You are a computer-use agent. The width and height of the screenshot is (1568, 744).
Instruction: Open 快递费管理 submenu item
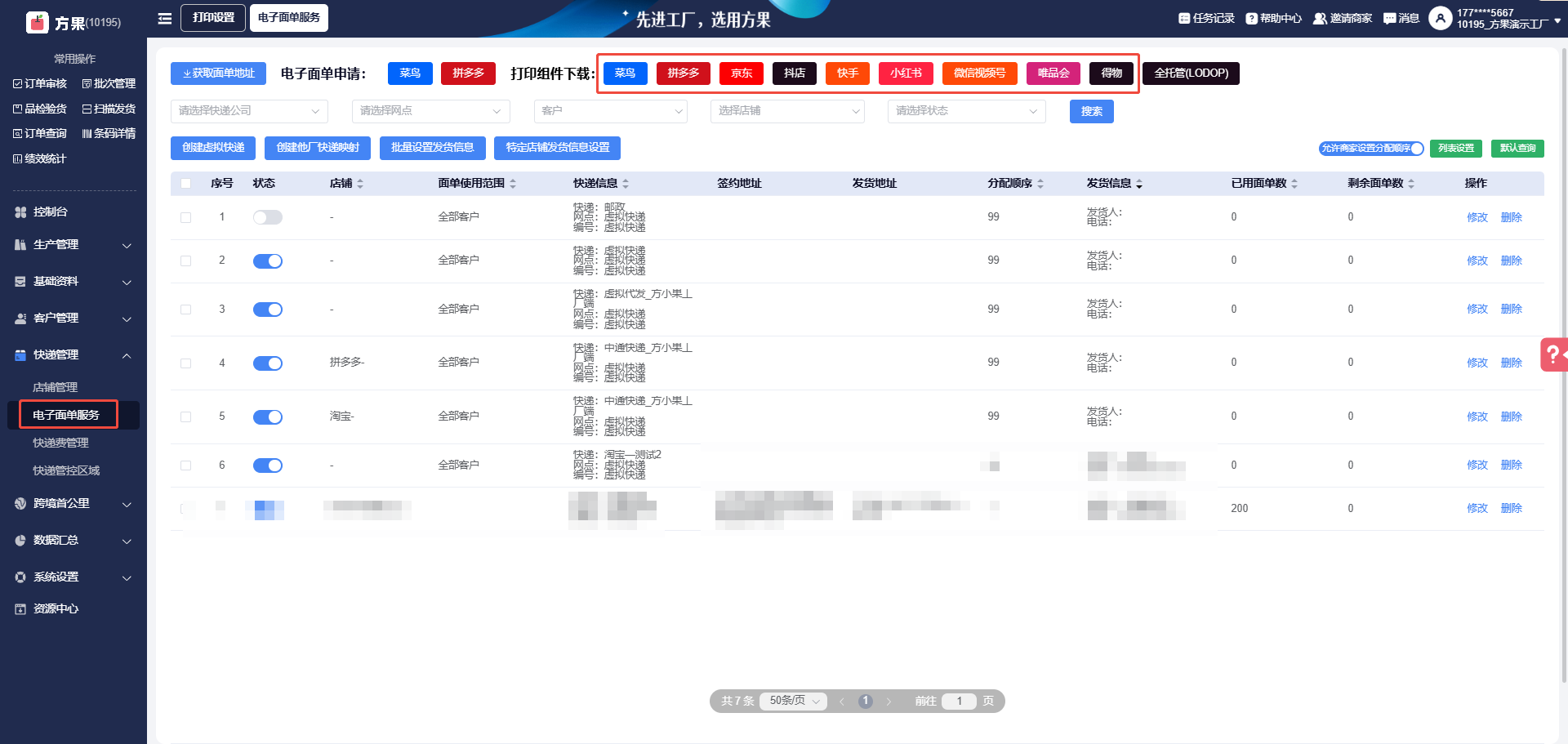pos(61,443)
